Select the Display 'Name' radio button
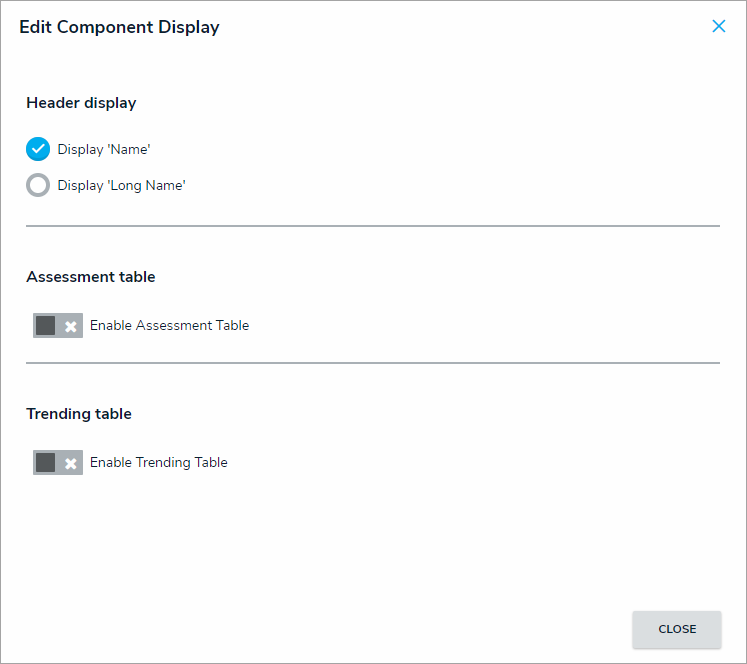Image resolution: width=747 pixels, height=664 pixels. tap(38, 149)
